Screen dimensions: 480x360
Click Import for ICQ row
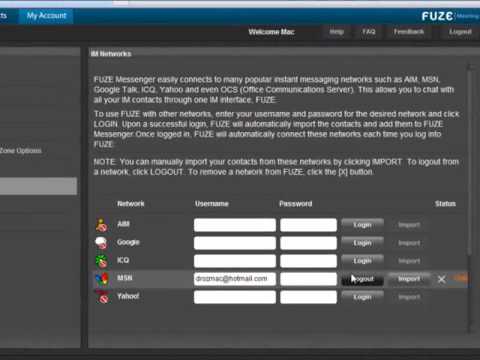(409, 261)
